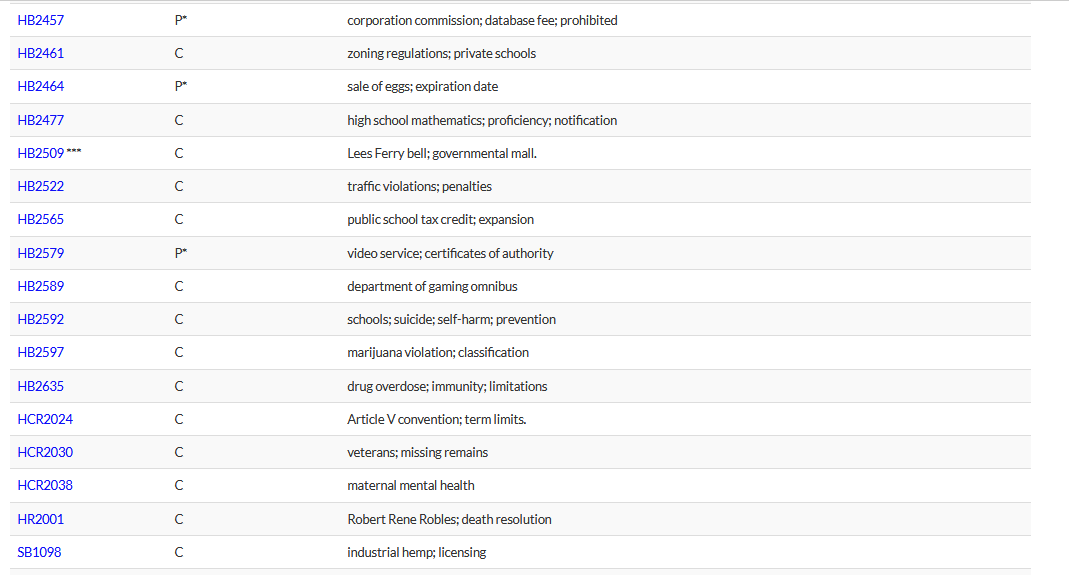Image resolution: width=1069 pixels, height=575 pixels.
Task: Select text 'department of gaming omnibus'
Action: click(432, 286)
